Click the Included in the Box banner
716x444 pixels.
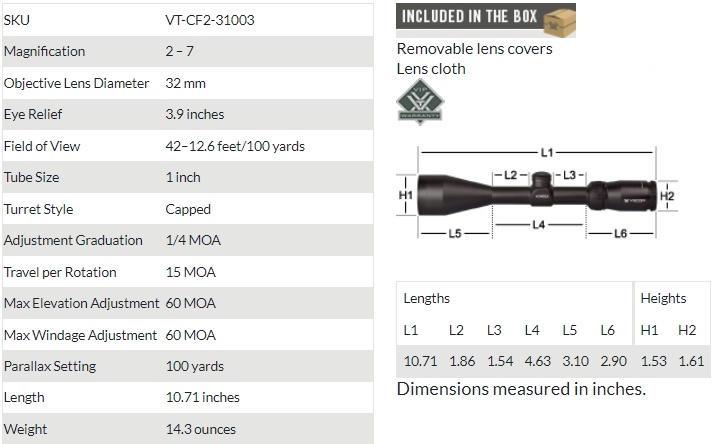click(485, 20)
